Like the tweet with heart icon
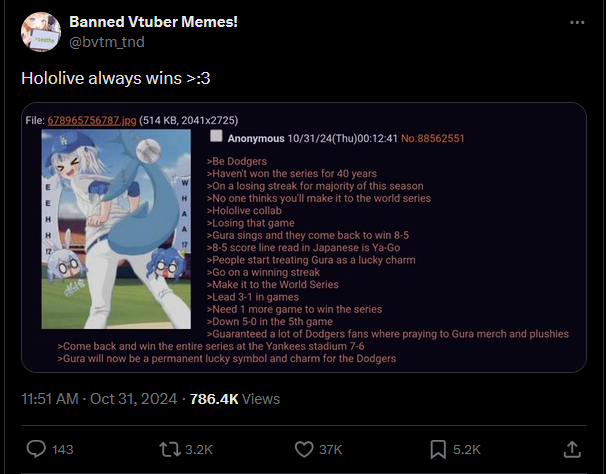Screen dimensions: 606x474 tap(306, 449)
